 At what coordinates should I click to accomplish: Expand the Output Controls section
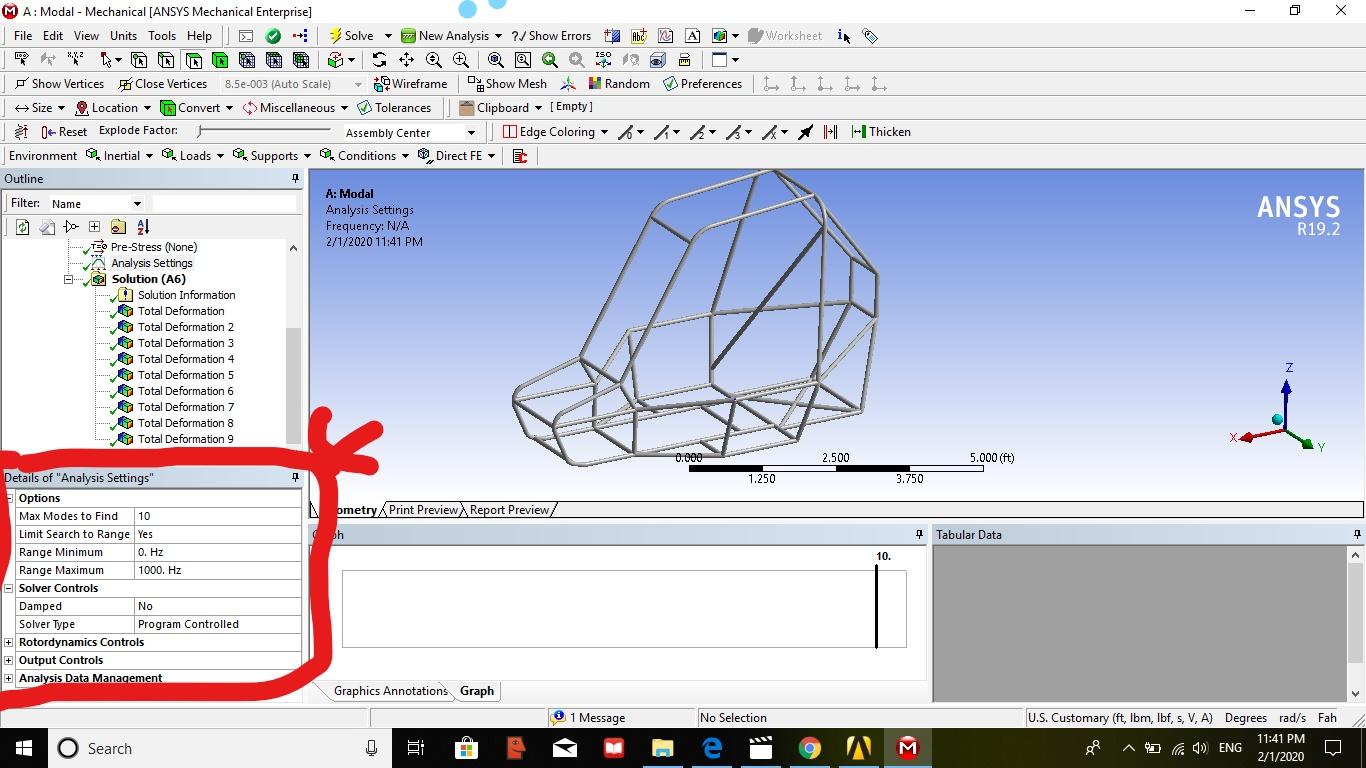[x=9, y=660]
